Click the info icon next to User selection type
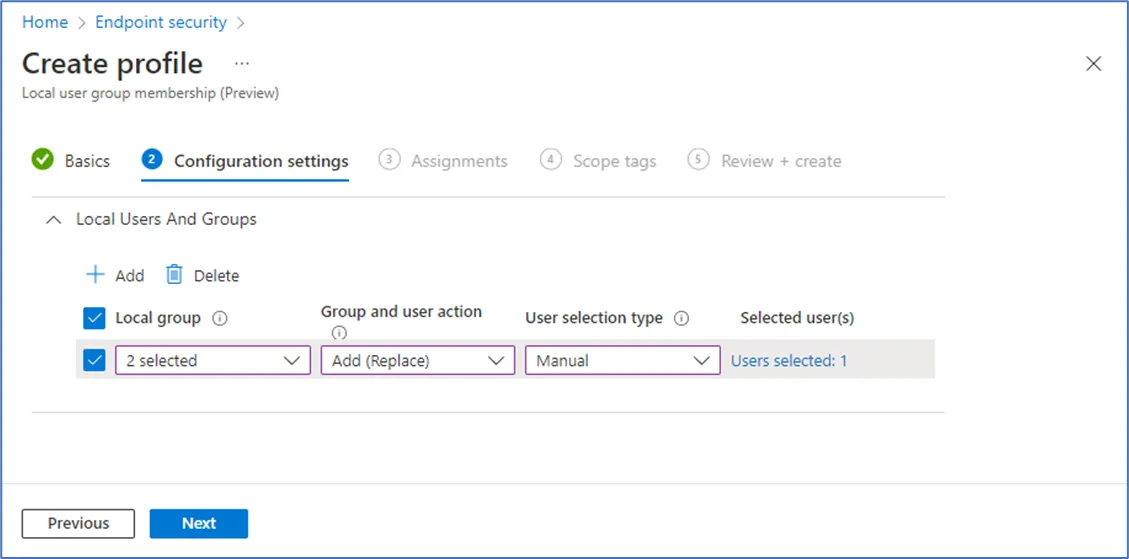1129x559 pixels. coord(682,318)
